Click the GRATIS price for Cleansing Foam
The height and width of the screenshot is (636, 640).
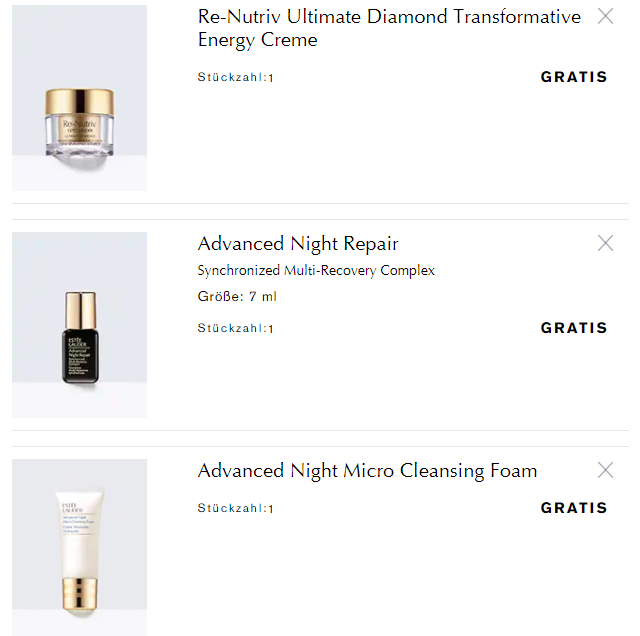pyautogui.click(x=574, y=508)
